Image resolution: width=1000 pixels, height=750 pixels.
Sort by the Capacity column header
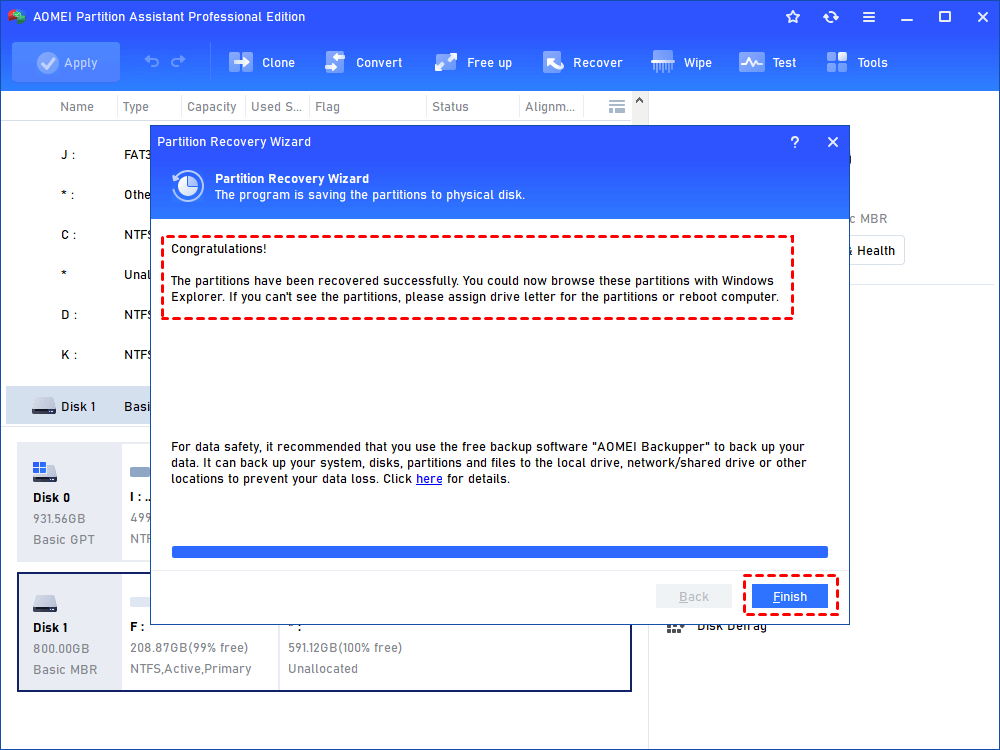coord(212,107)
